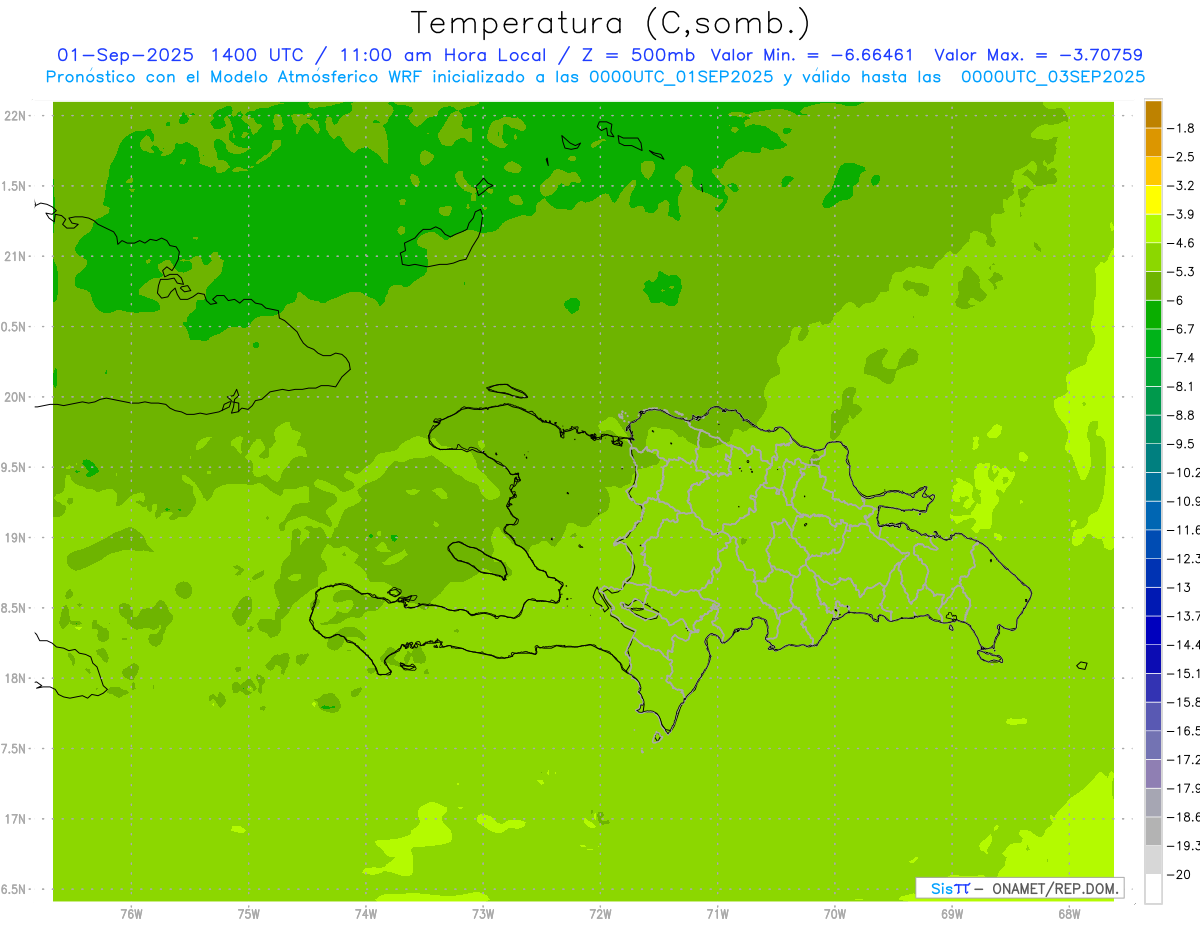
Task: Select the date text "01-Sep-2025"
Action: click(124, 55)
